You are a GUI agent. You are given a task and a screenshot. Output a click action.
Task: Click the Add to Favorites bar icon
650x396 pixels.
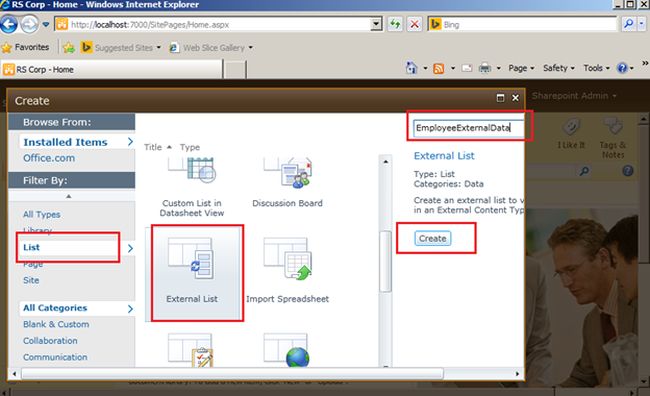[69, 48]
